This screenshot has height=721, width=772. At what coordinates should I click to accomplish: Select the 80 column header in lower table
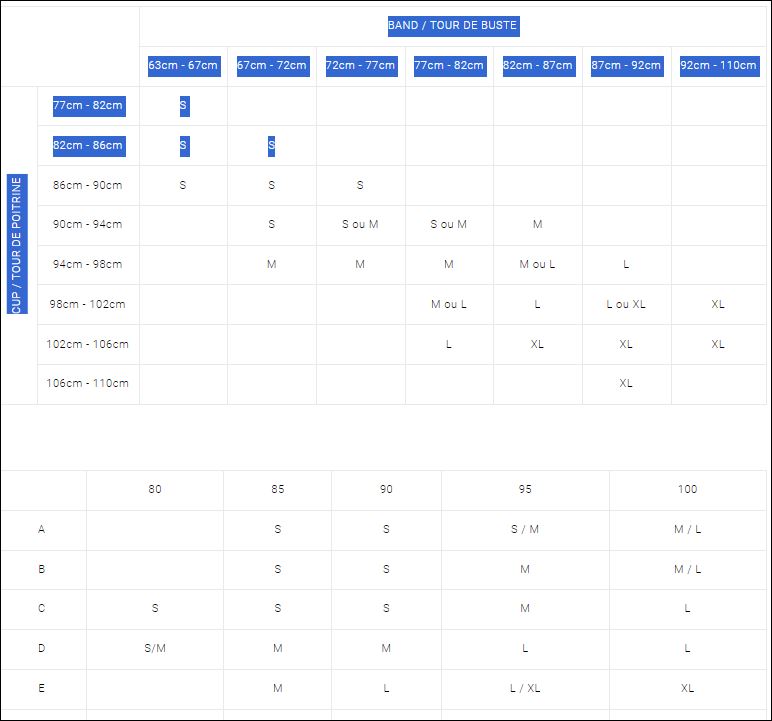click(x=155, y=489)
